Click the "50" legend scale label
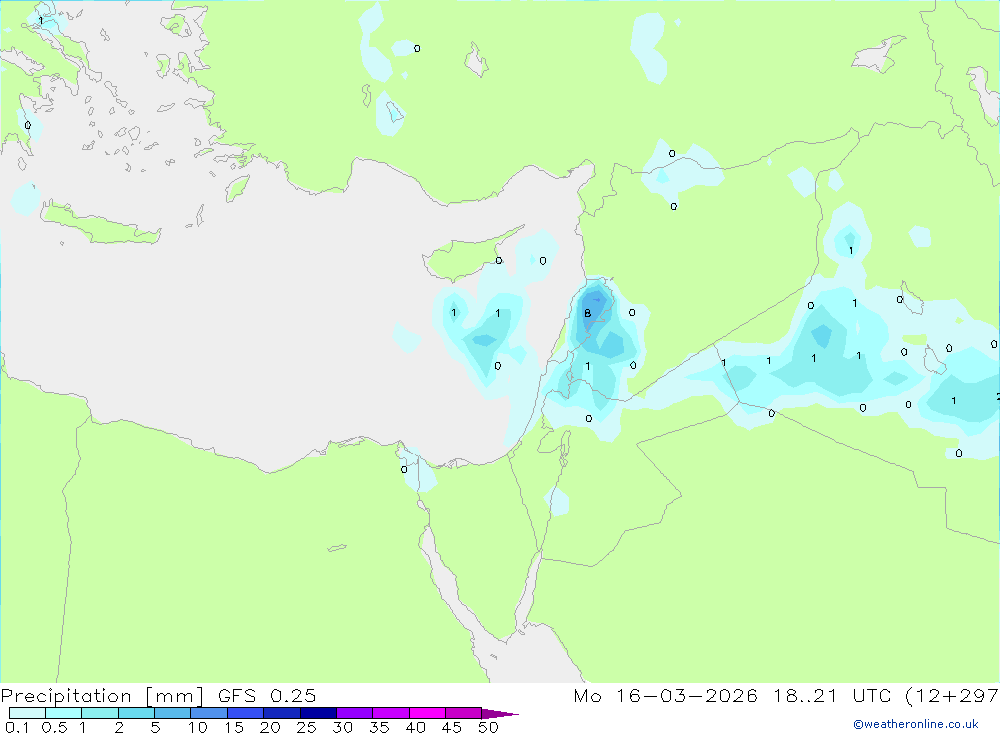Screen dimensions: 1000x733 [x=489, y=727]
